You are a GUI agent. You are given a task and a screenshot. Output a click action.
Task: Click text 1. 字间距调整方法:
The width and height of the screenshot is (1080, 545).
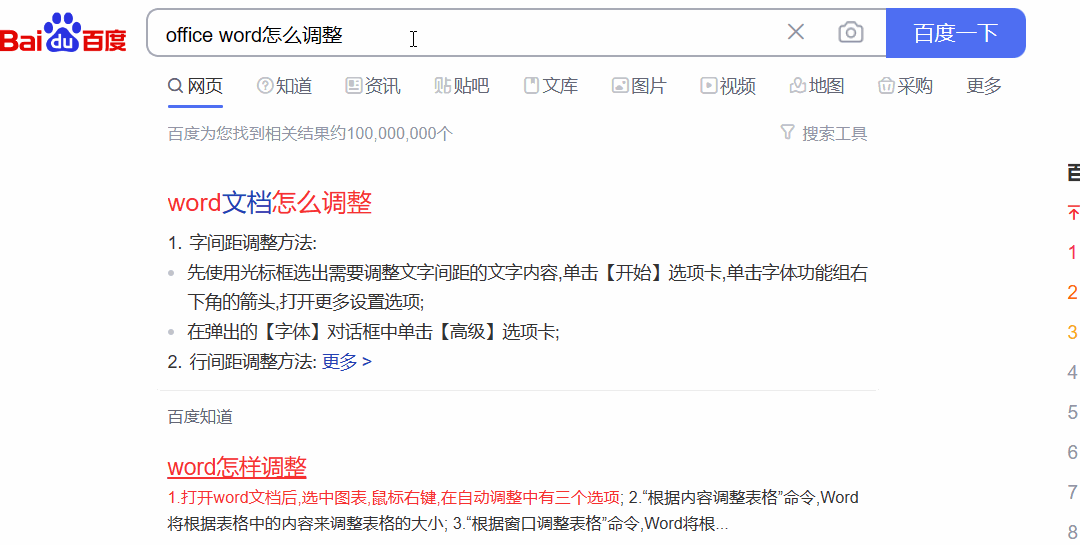pyautogui.click(x=242, y=243)
